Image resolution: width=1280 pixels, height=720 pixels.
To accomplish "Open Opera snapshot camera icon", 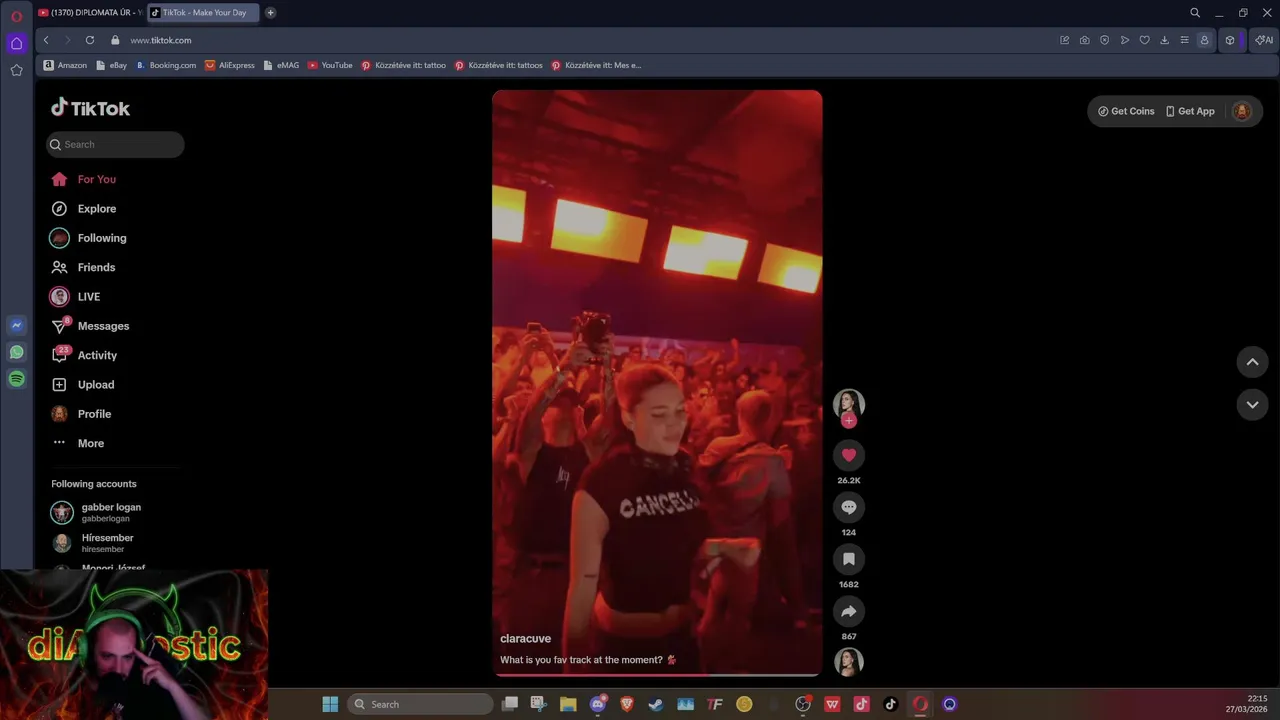I will coord(1085,40).
